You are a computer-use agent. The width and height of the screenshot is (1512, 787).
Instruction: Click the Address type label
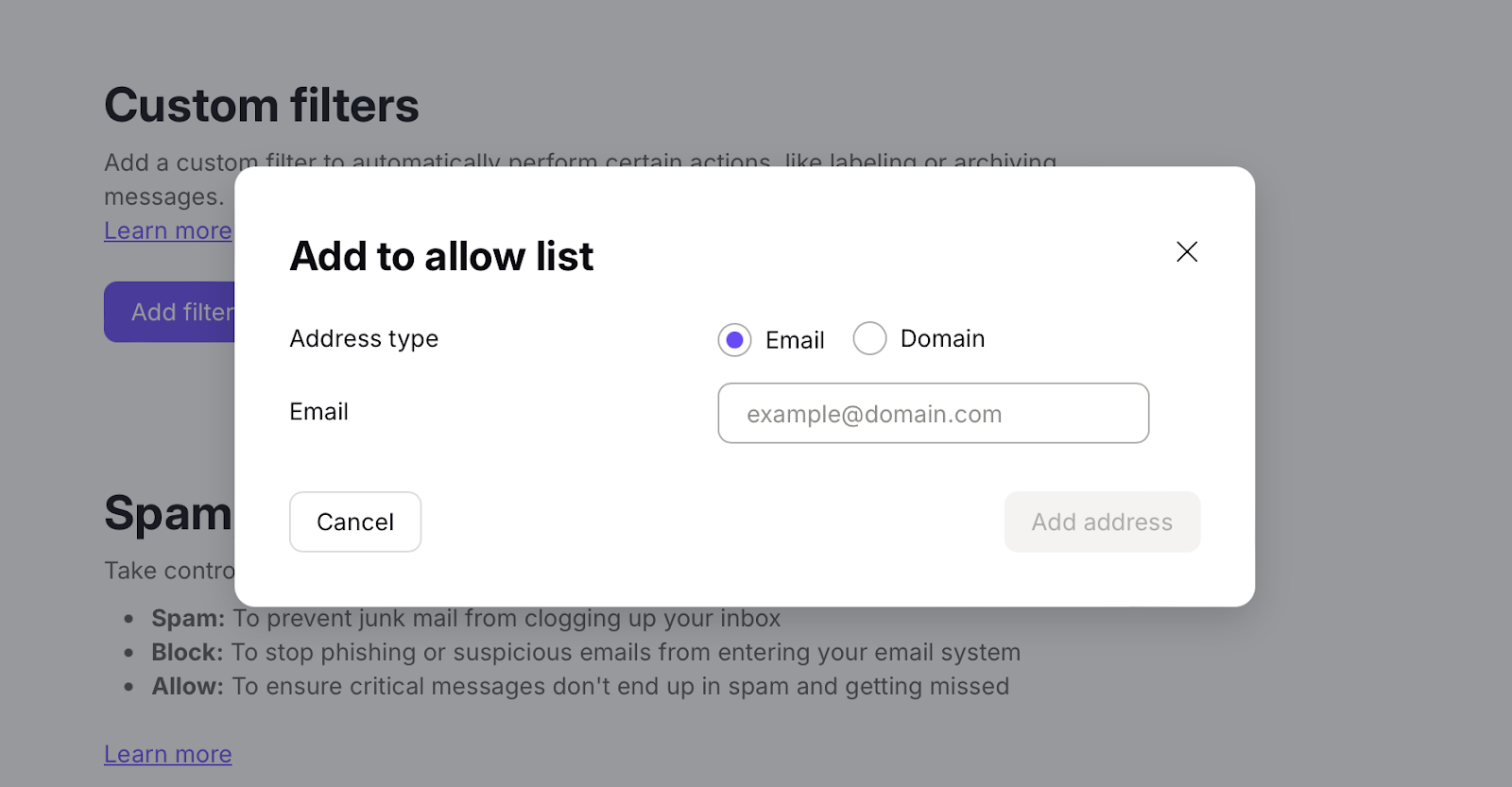point(364,338)
